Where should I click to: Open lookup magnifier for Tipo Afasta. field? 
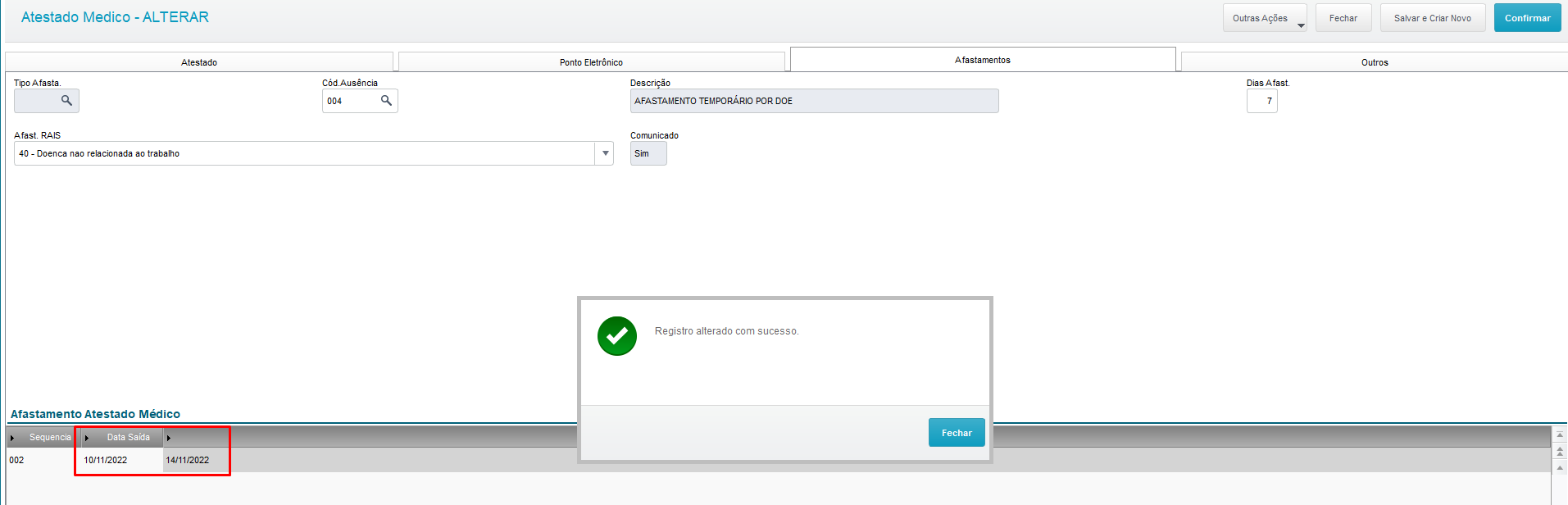point(66,101)
